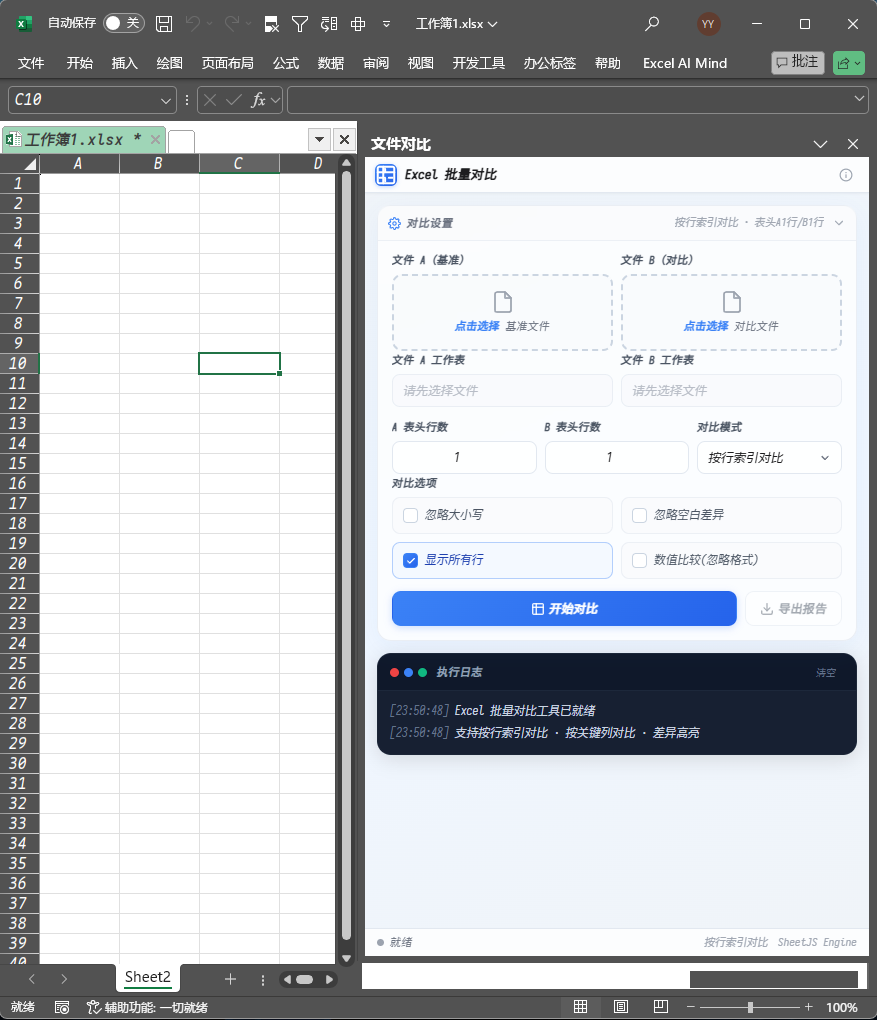Click the insert function fx icon
Screen dimensions: 877x1020
pyautogui.click(x=258, y=100)
